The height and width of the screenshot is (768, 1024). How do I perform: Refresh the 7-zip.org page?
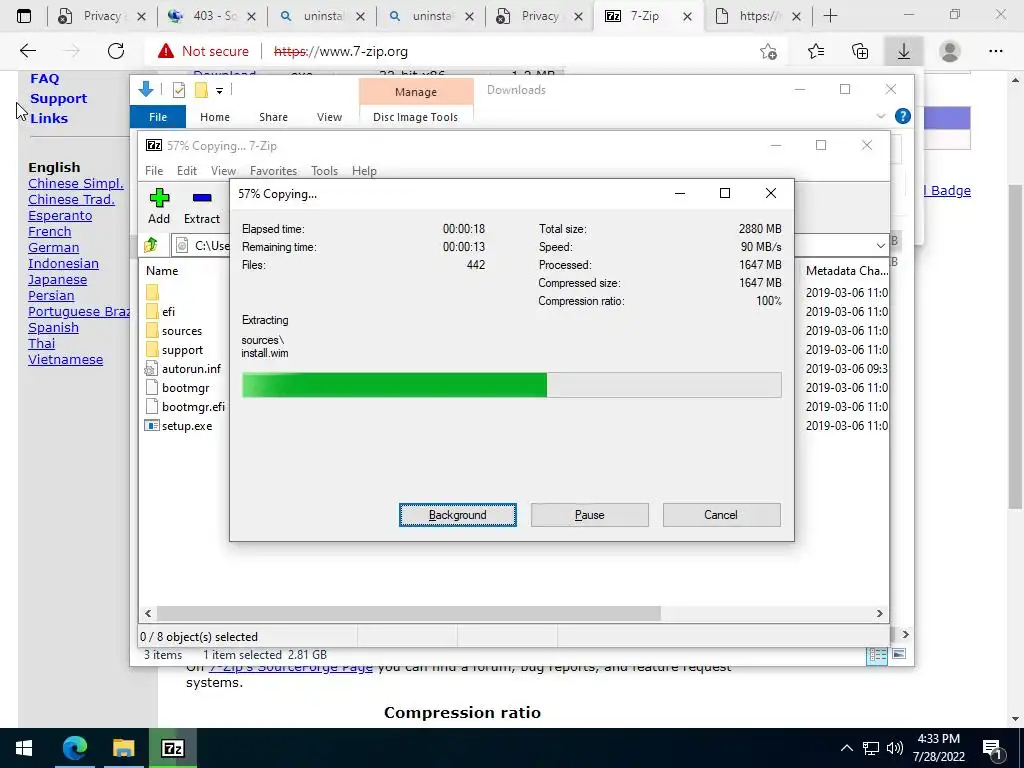click(116, 51)
